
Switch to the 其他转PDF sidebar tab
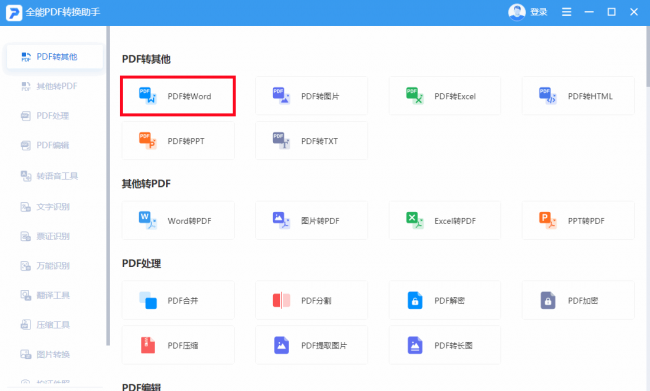click(x=55, y=86)
